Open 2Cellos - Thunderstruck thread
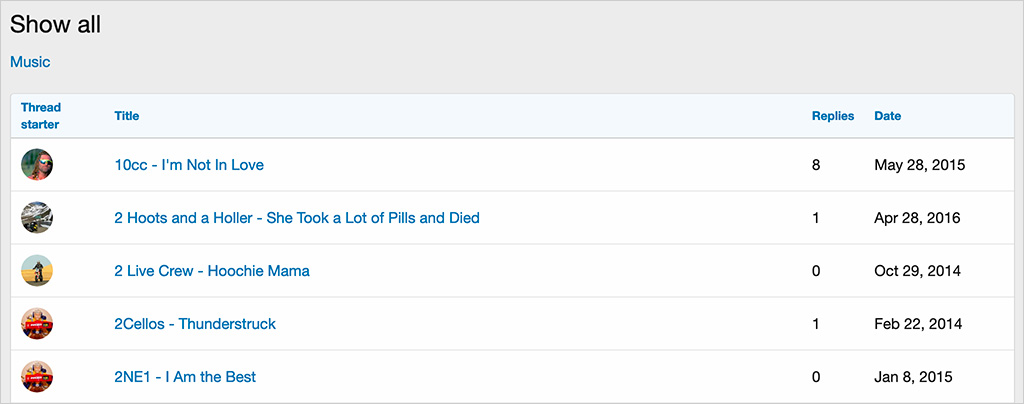This screenshot has height=404, width=1024. tap(195, 324)
